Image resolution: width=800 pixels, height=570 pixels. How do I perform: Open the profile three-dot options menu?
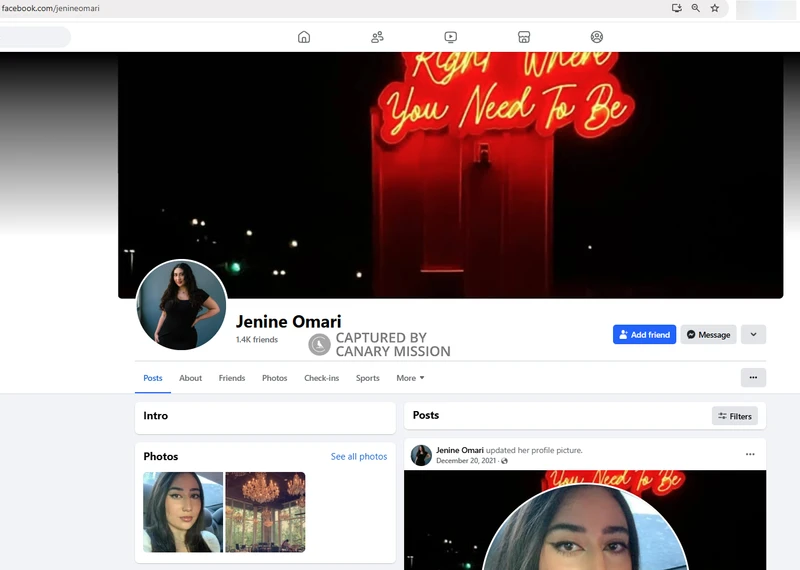pos(753,378)
